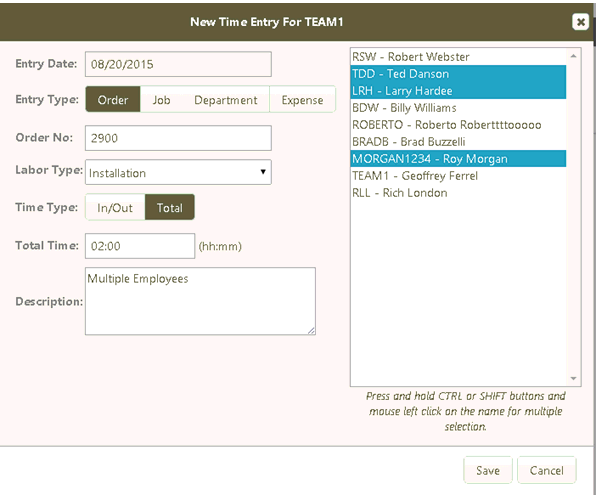Switch entry type to Expense

coord(303,100)
